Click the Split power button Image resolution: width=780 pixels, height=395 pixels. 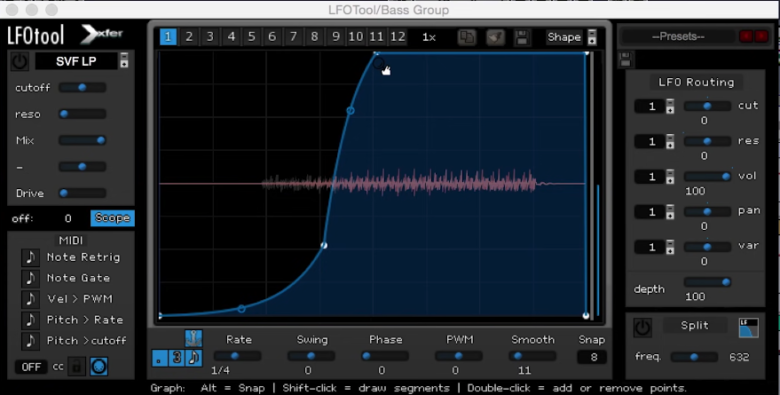(x=642, y=327)
